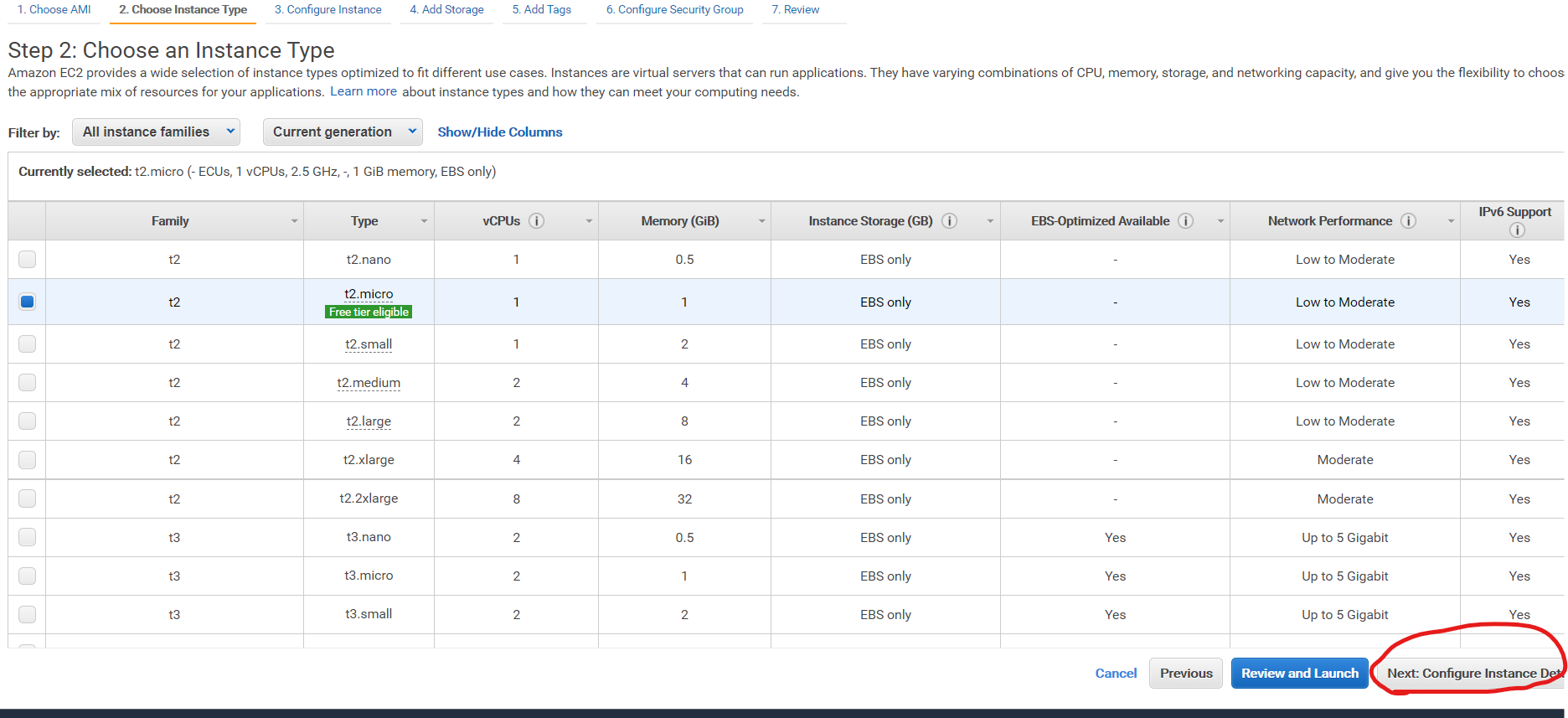1568x718 pixels.
Task: Click the t2.small type name
Action: pos(369,344)
